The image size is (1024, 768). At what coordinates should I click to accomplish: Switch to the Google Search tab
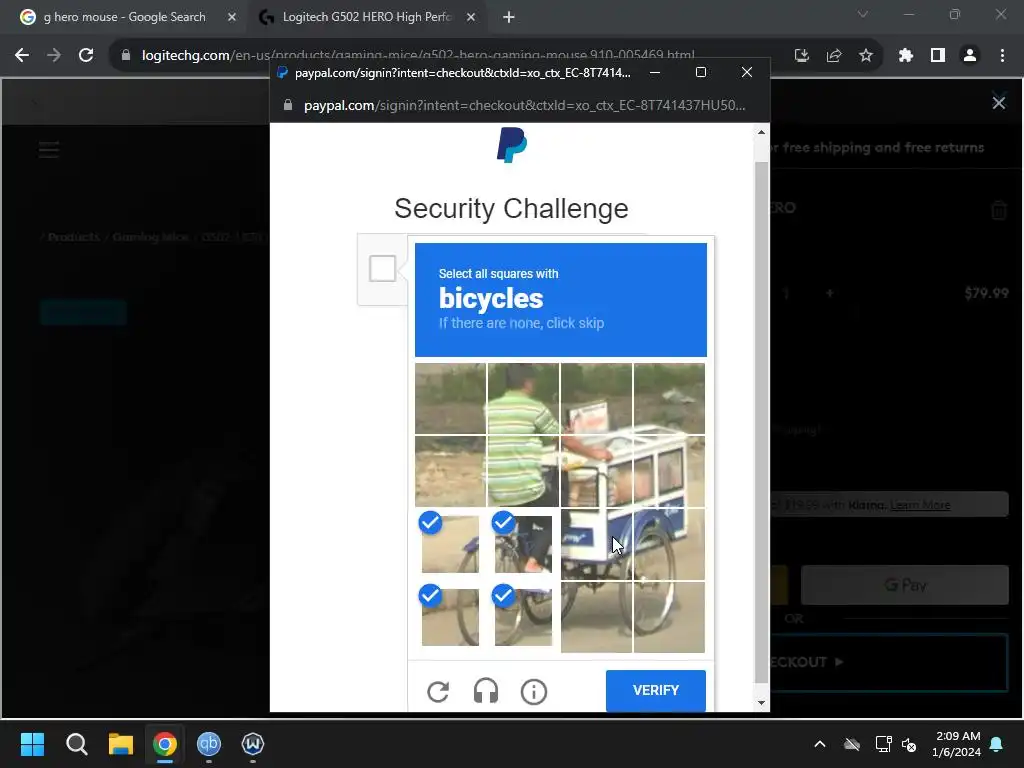(x=124, y=17)
